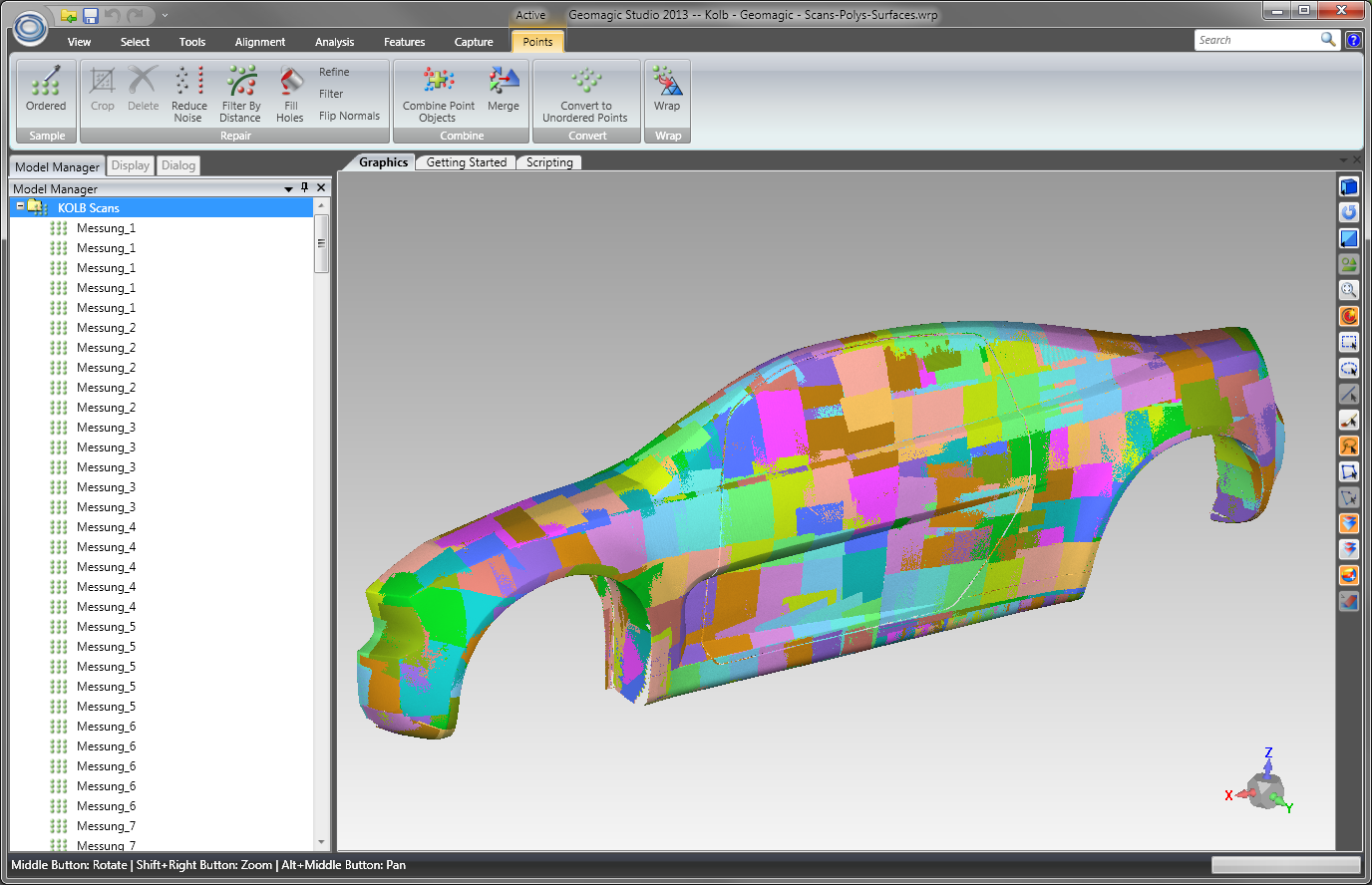Image resolution: width=1372 pixels, height=885 pixels.
Task: Close the Model Manager panel
Action: [321, 187]
